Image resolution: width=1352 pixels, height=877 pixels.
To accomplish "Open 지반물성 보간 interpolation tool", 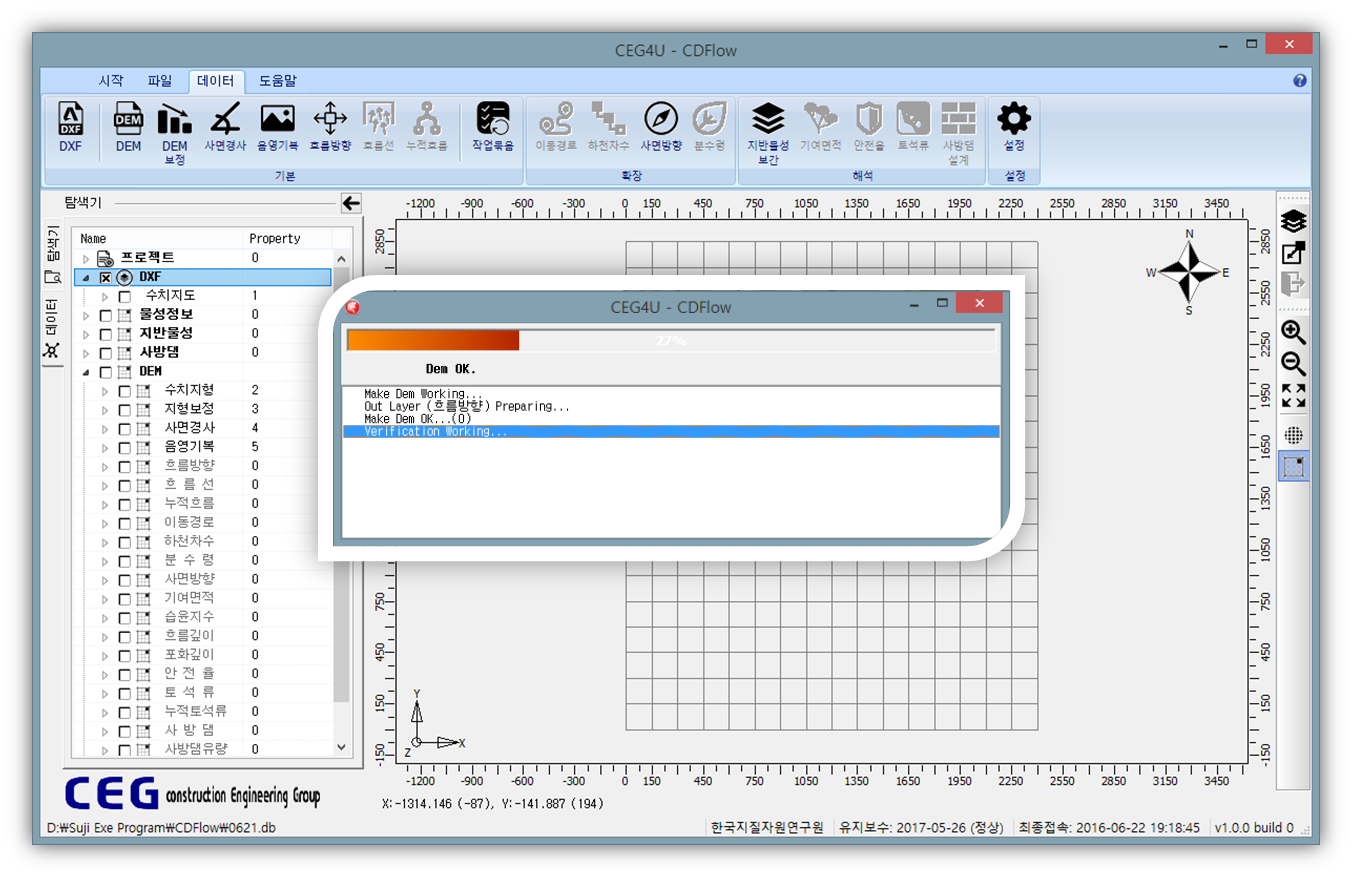I will click(768, 133).
